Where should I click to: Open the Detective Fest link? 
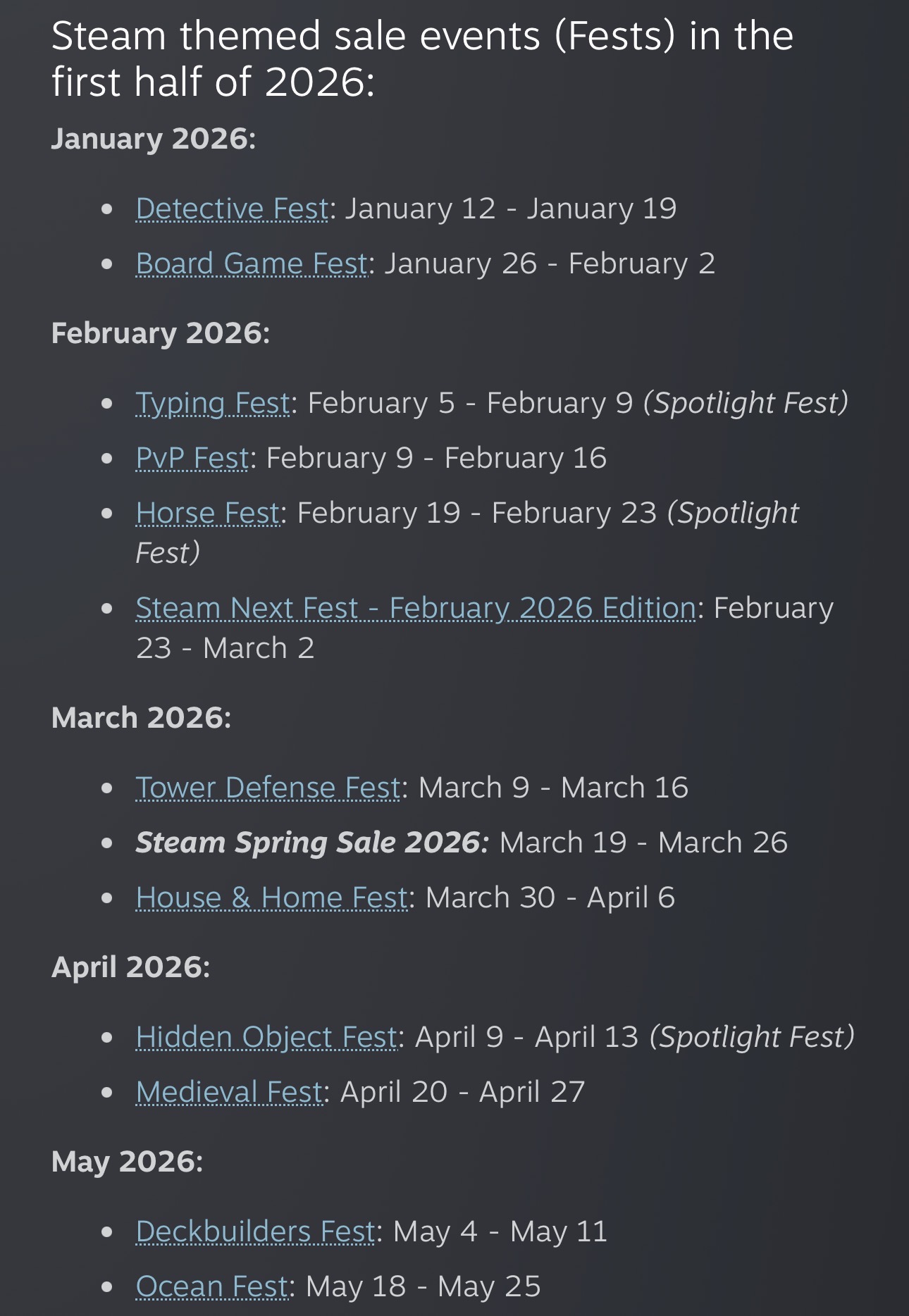coord(232,209)
